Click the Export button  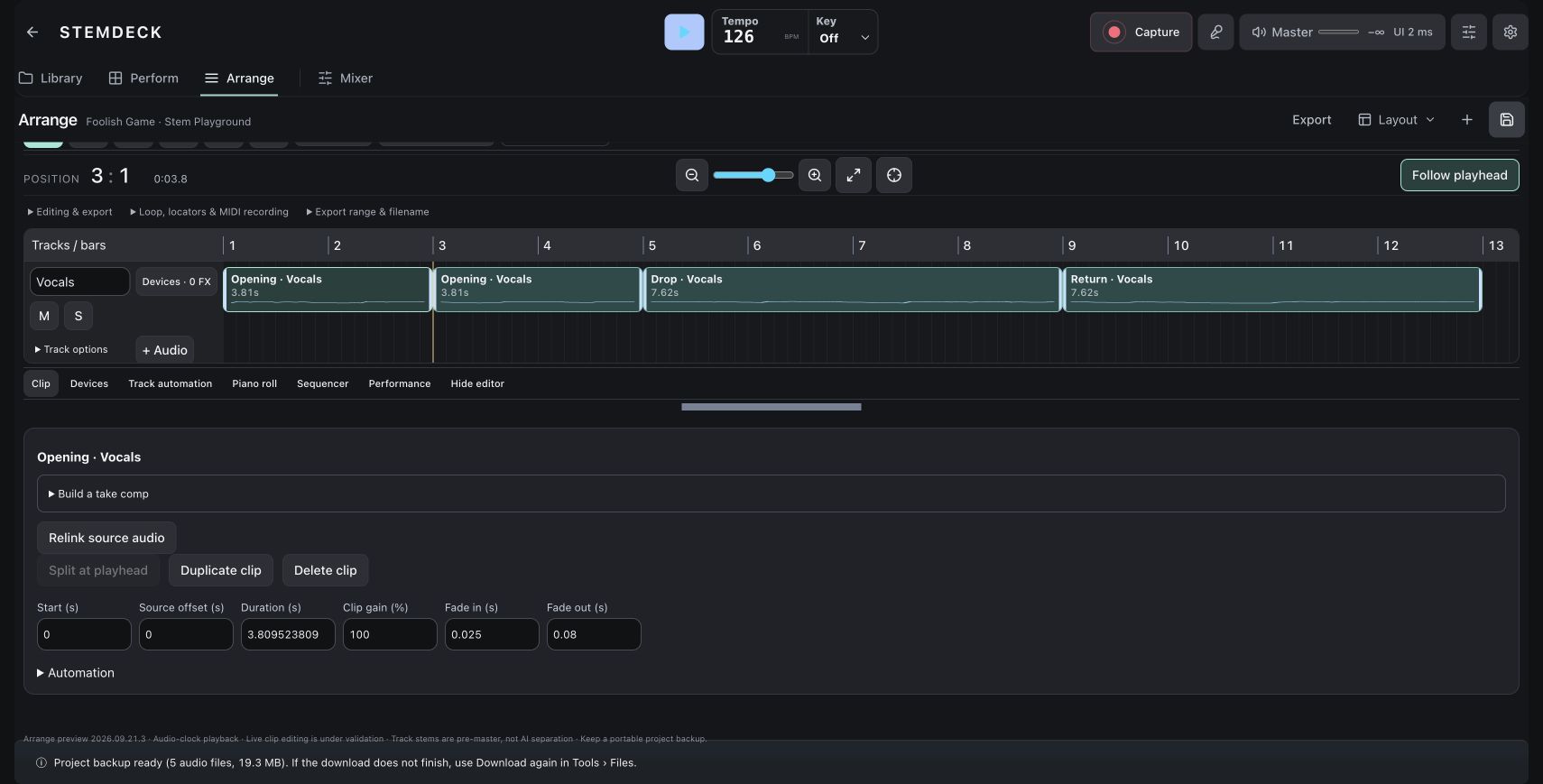(x=1311, y=120)
